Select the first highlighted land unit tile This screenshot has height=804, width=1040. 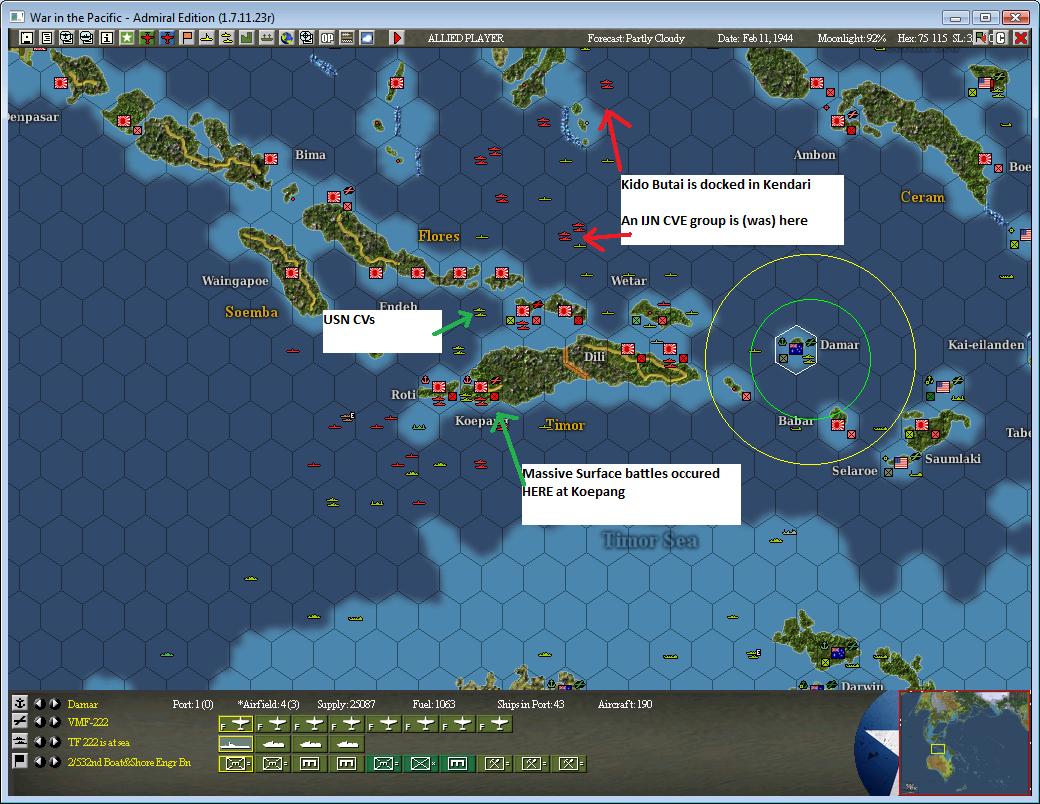(x=235, y=764)
